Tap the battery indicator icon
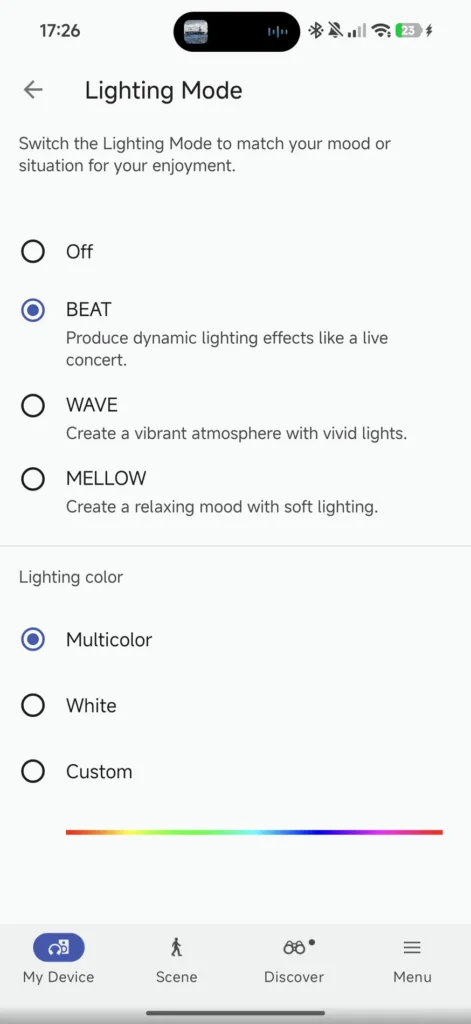471x1024 pixels. [x=408, y=30]
